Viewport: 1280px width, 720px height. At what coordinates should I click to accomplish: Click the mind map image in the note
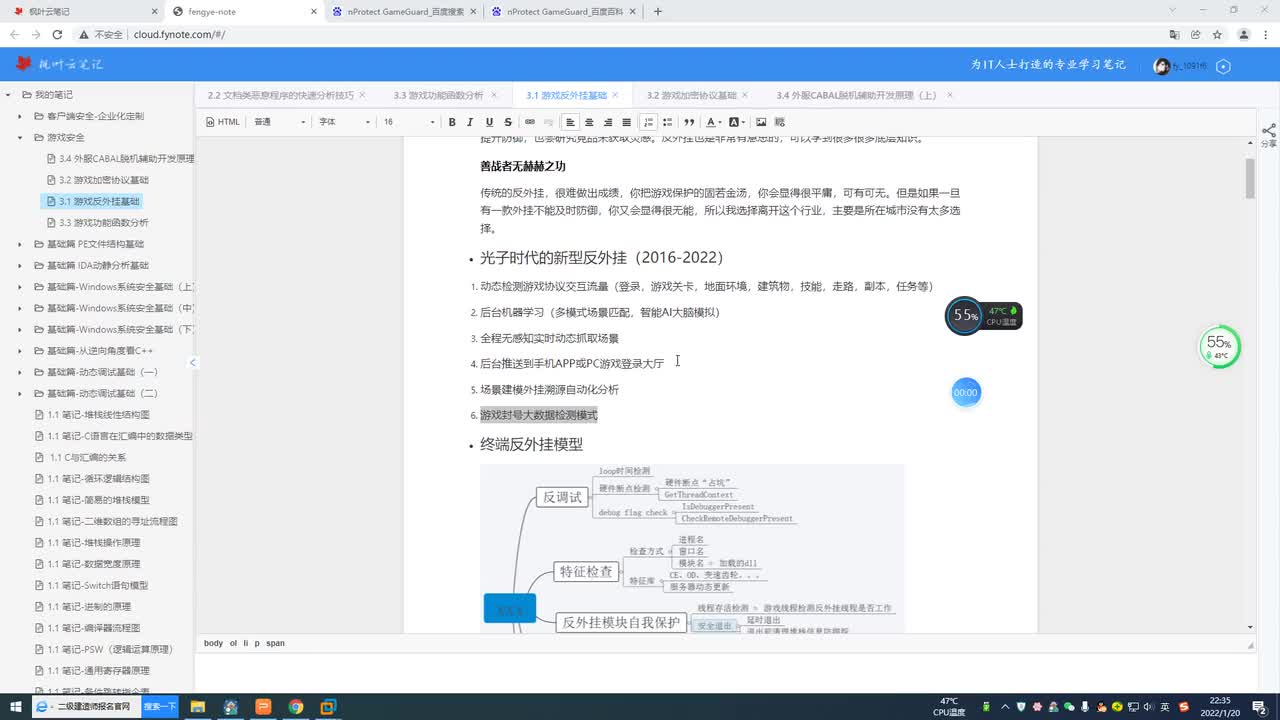pyautogui.click(x=692, y=548)
